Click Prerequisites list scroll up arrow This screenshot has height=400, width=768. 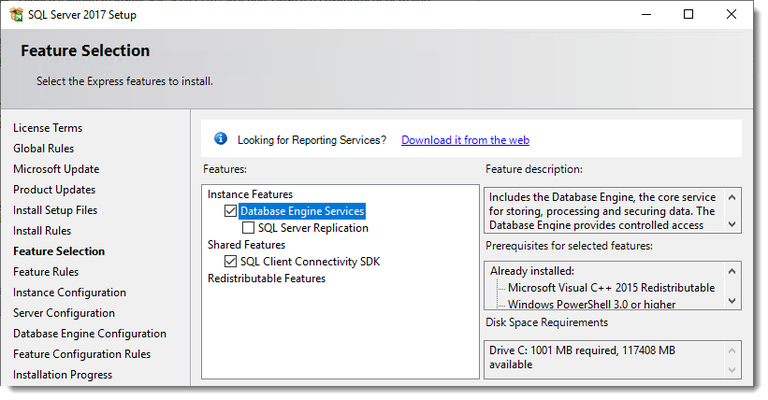click(x=732, y=271)
